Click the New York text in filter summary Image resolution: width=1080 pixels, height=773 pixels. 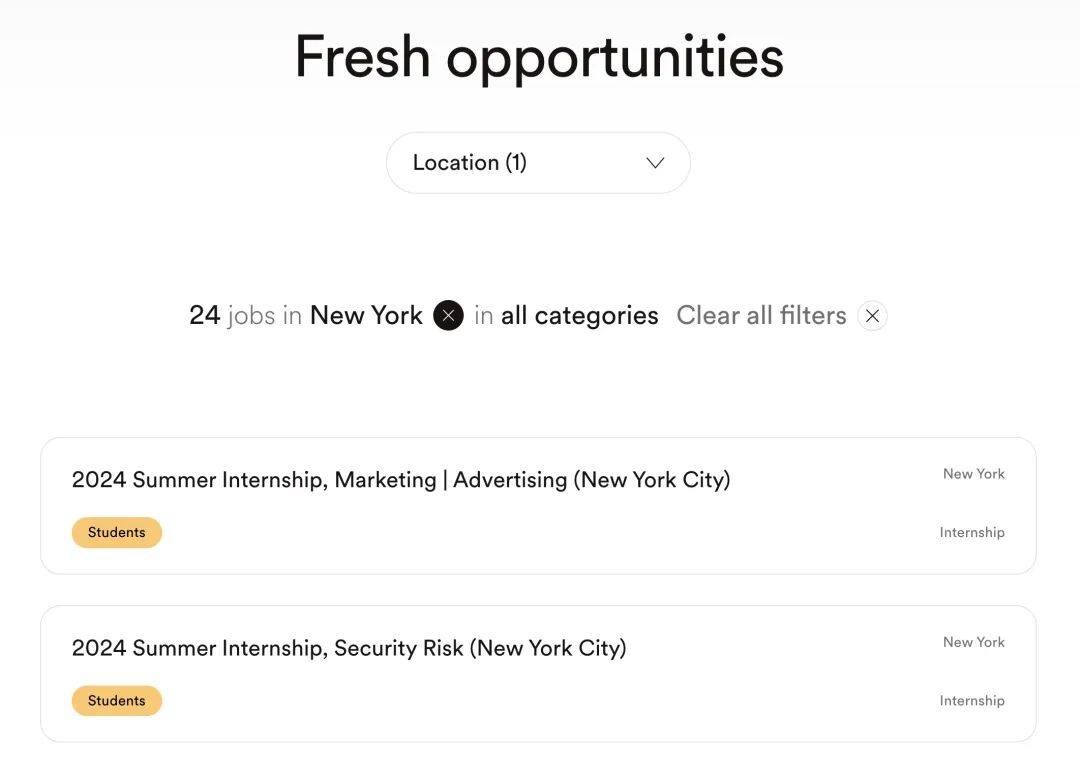366,316
